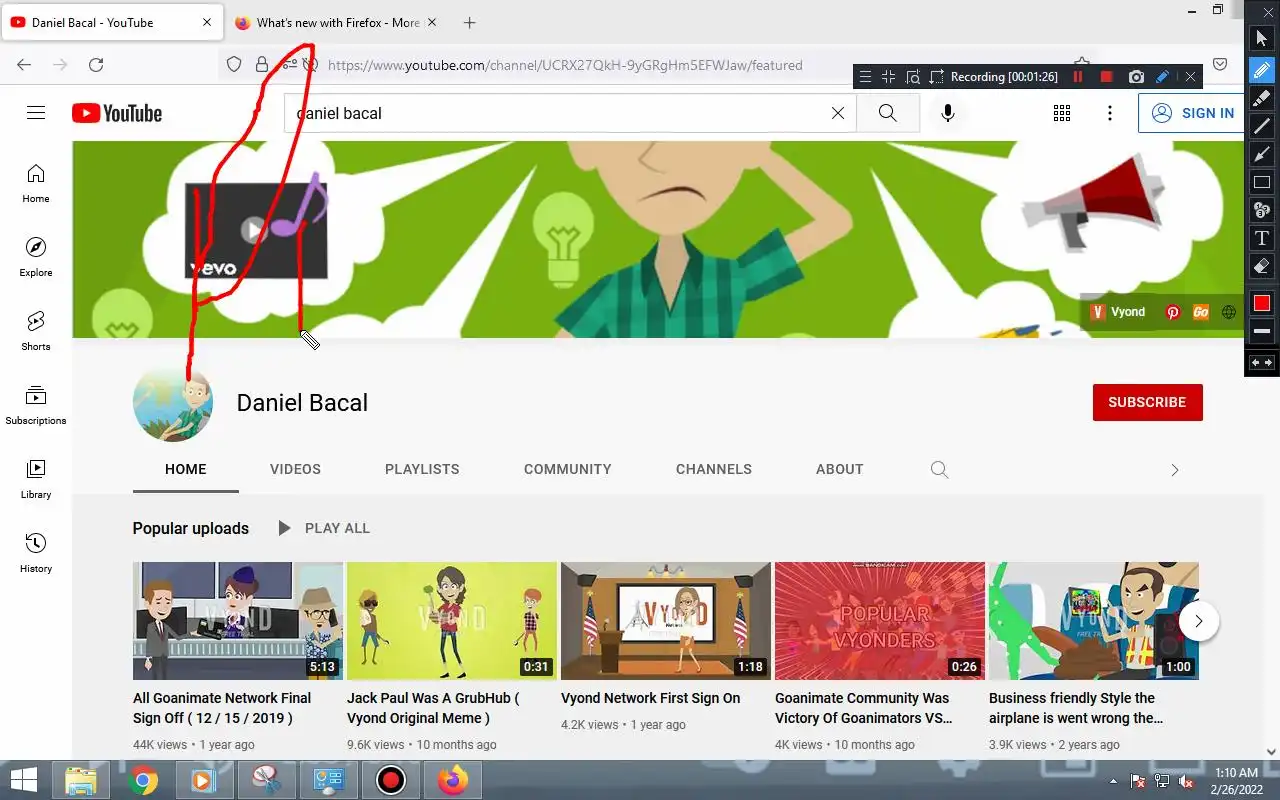
Task: Open Jack Paul Was A GrubHub thumbnail
Action: (452, 621)
